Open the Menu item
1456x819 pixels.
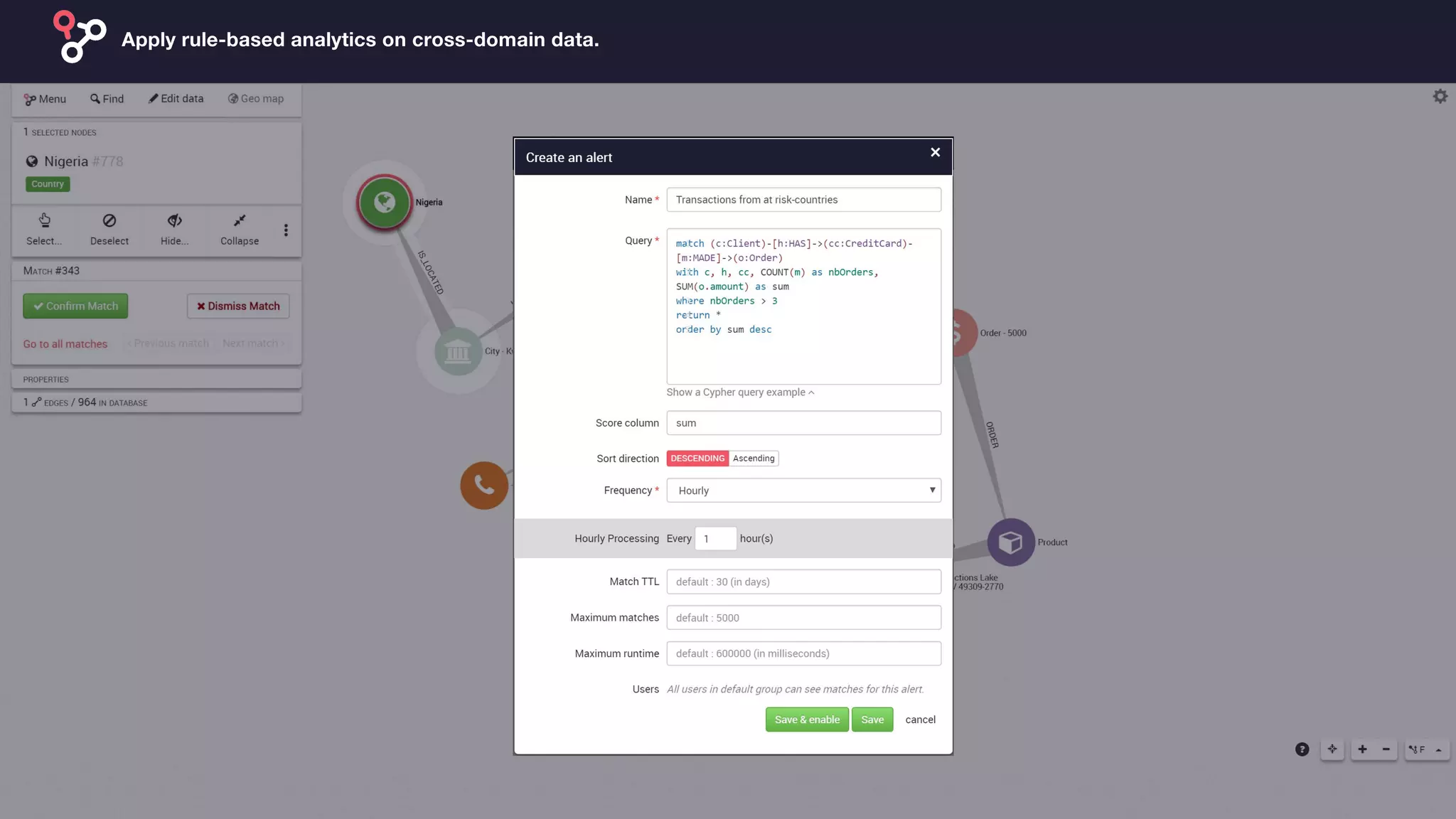coord(45,99)
